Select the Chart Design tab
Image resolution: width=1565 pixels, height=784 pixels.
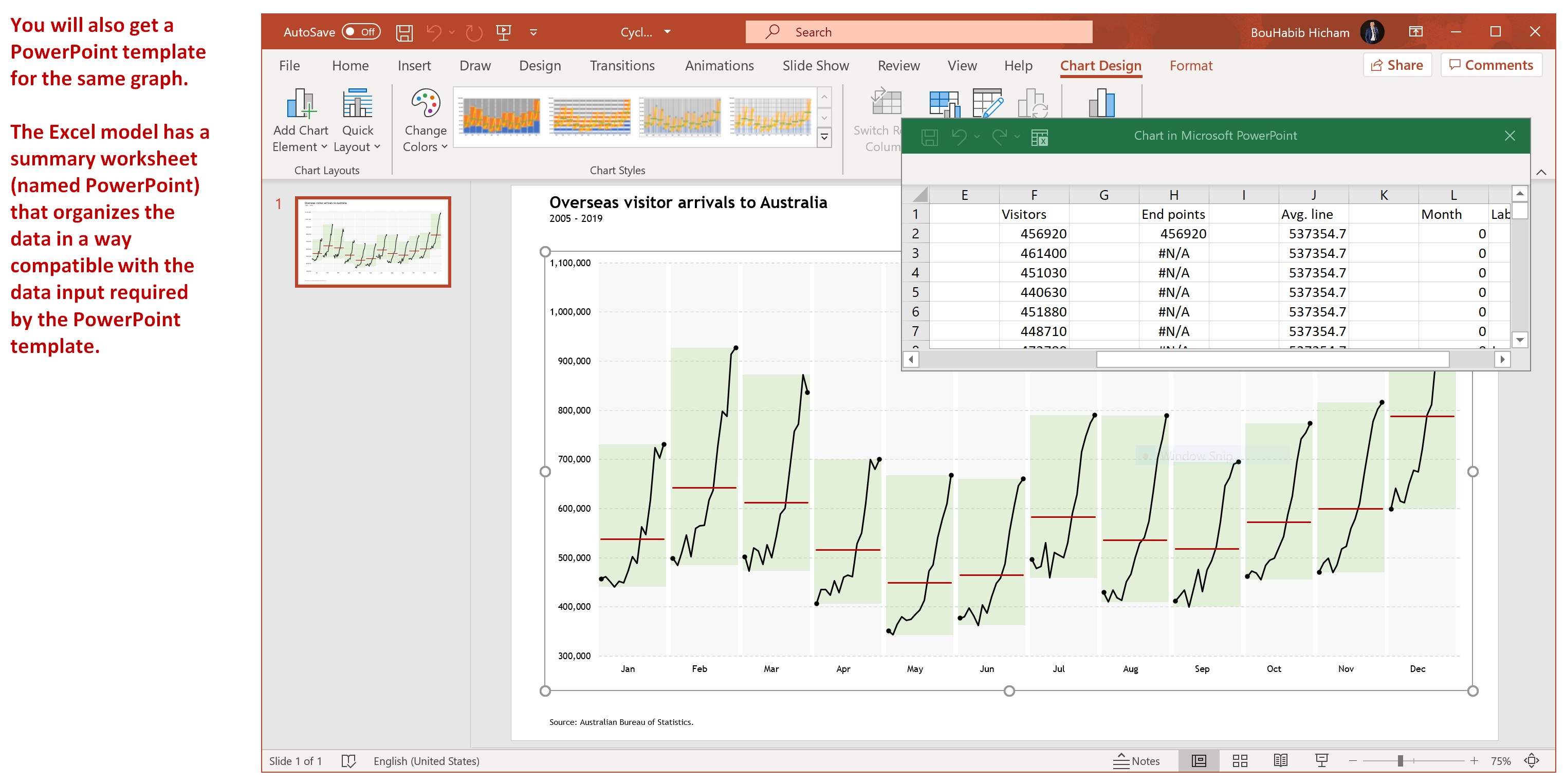tap(1100, 66)
